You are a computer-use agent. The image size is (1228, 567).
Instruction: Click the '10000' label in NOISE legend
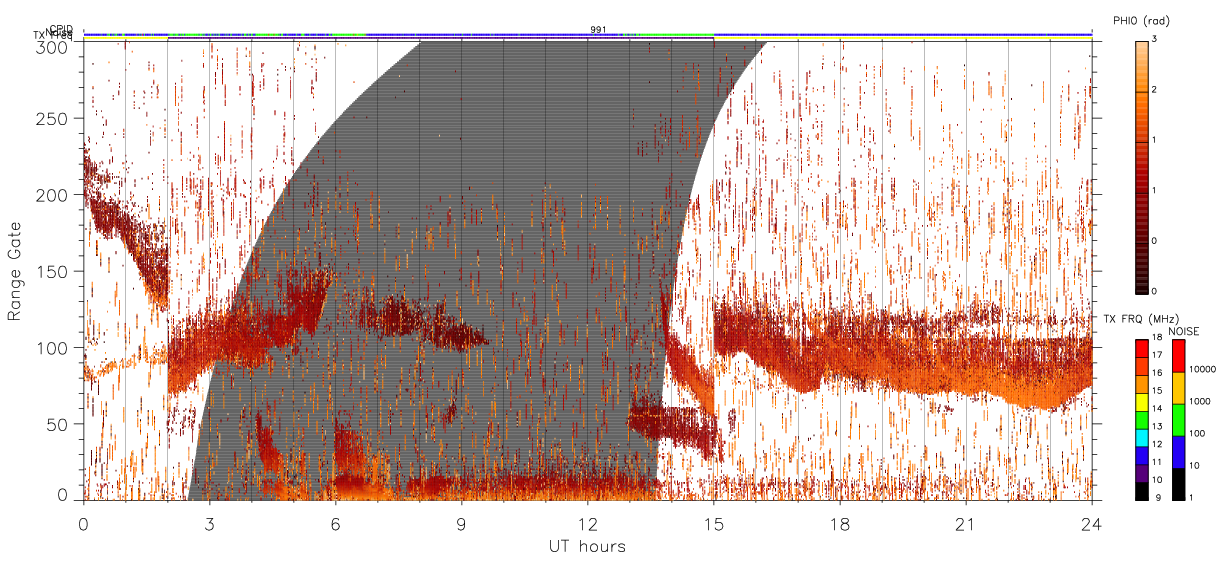(x=1202, y=369)
